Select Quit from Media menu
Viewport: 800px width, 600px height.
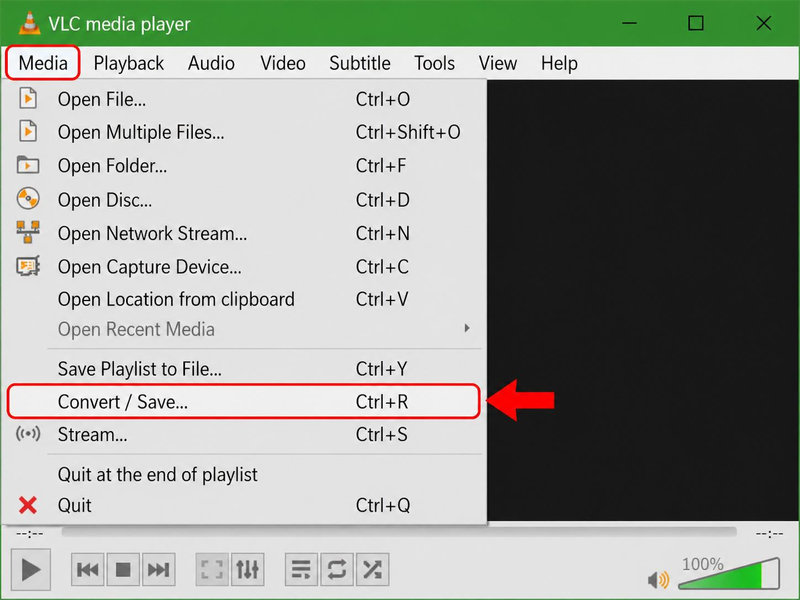pyautogui.click(x=244, y=505)
